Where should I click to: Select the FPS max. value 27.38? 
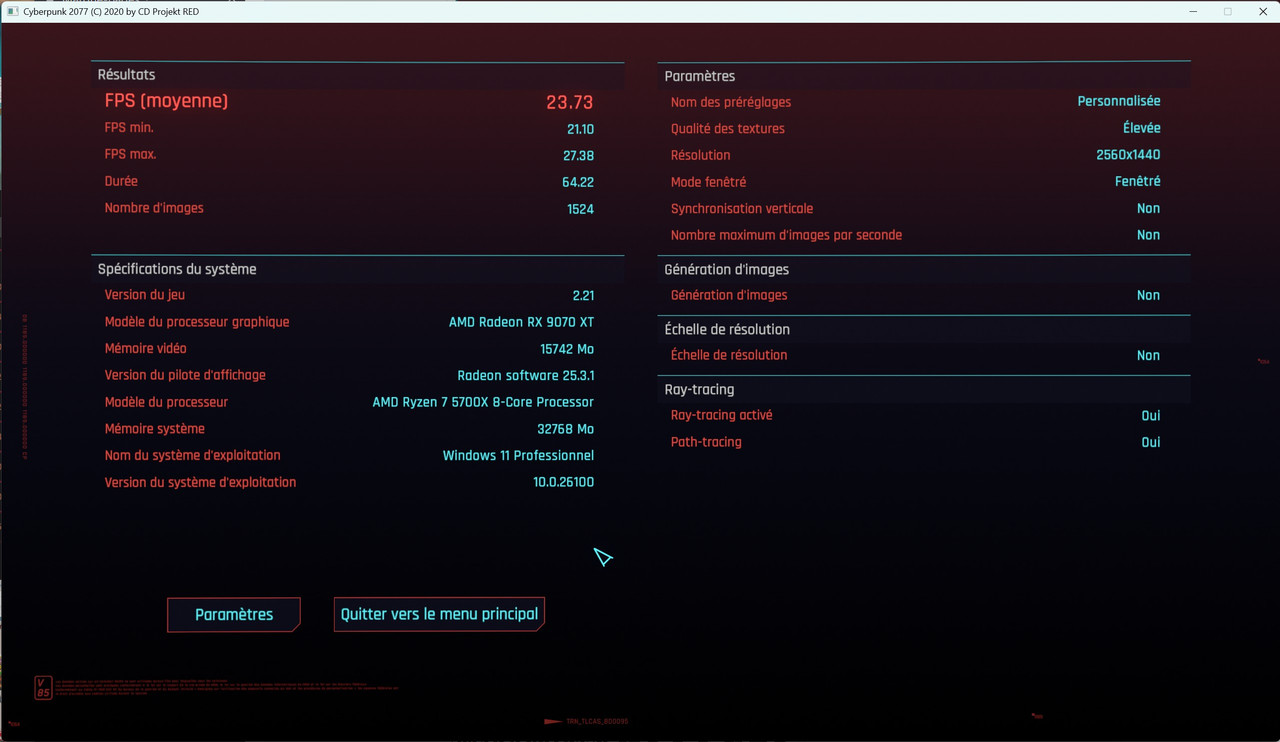[x=579, y=156]
